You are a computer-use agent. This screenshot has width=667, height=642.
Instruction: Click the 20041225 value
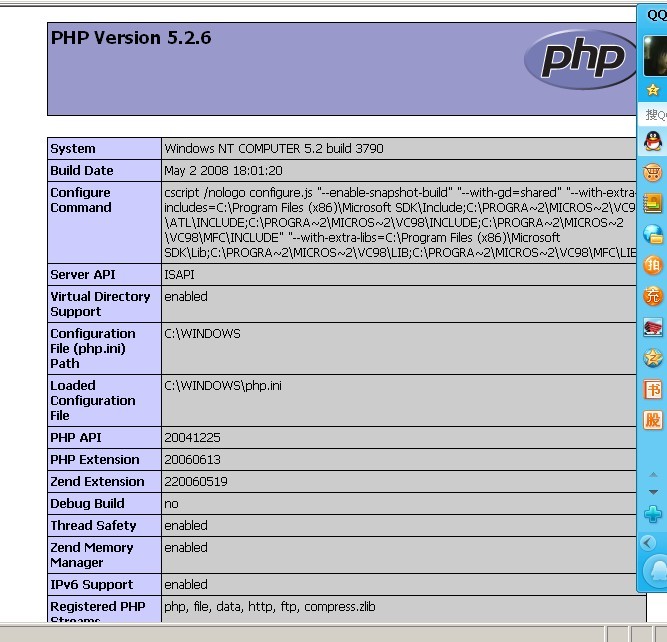click(192, 438)
